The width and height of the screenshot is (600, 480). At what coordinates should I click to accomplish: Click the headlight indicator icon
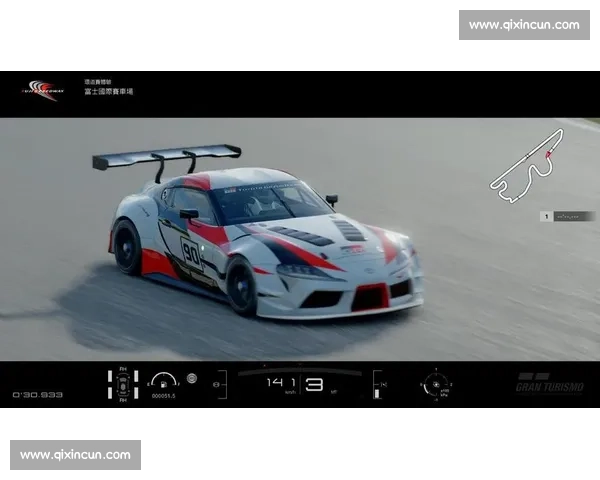[192, 380]
